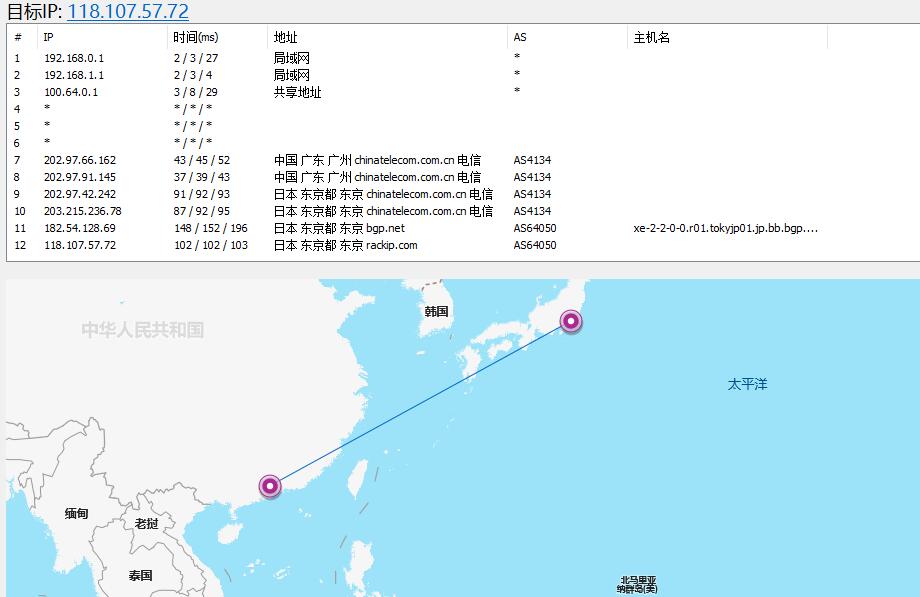This screenshot has height=597, width=920.
Task: Select hop IP 192.168.1.1
Action: tap(74, 75)
